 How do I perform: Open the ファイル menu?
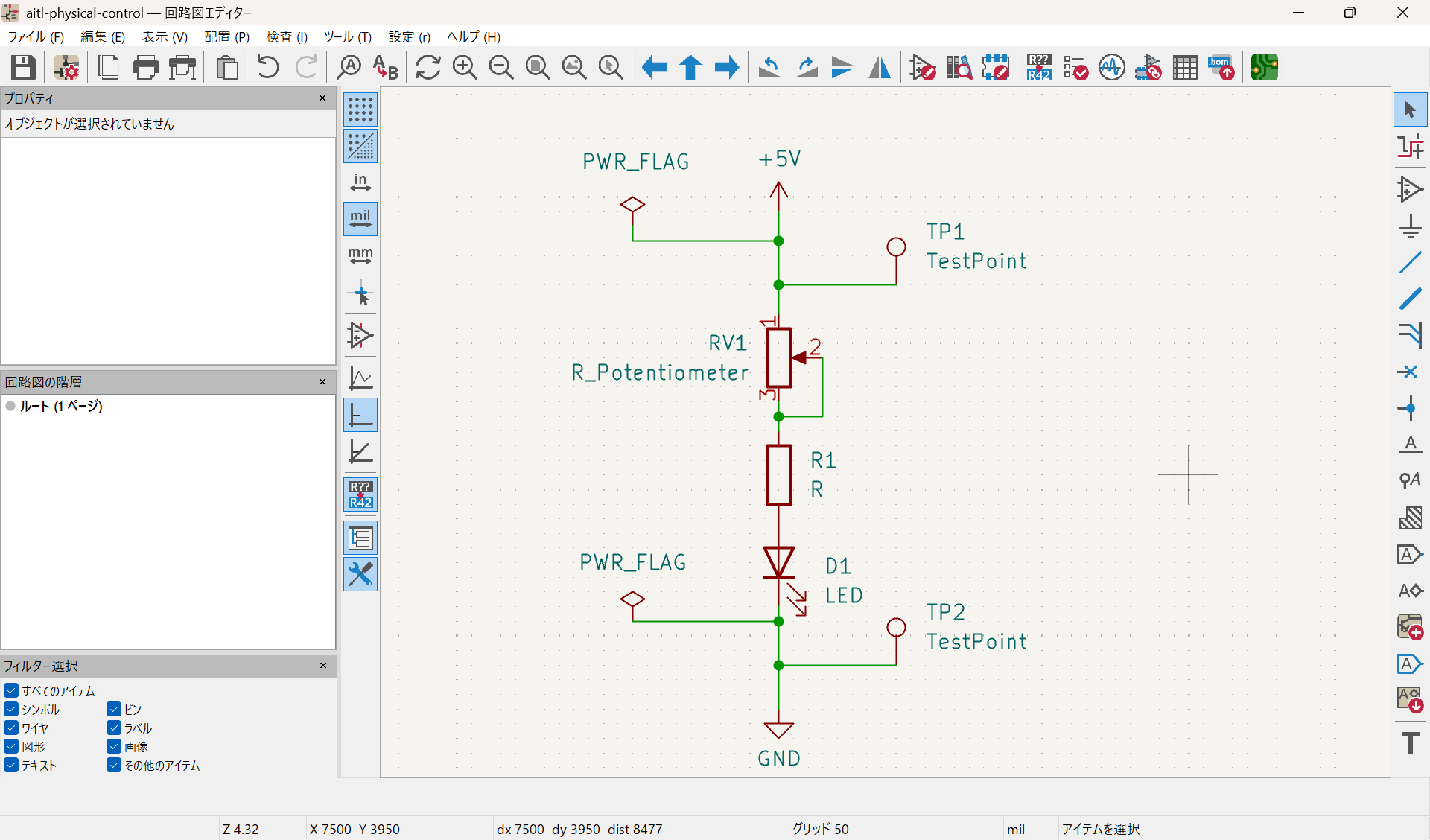34,36
